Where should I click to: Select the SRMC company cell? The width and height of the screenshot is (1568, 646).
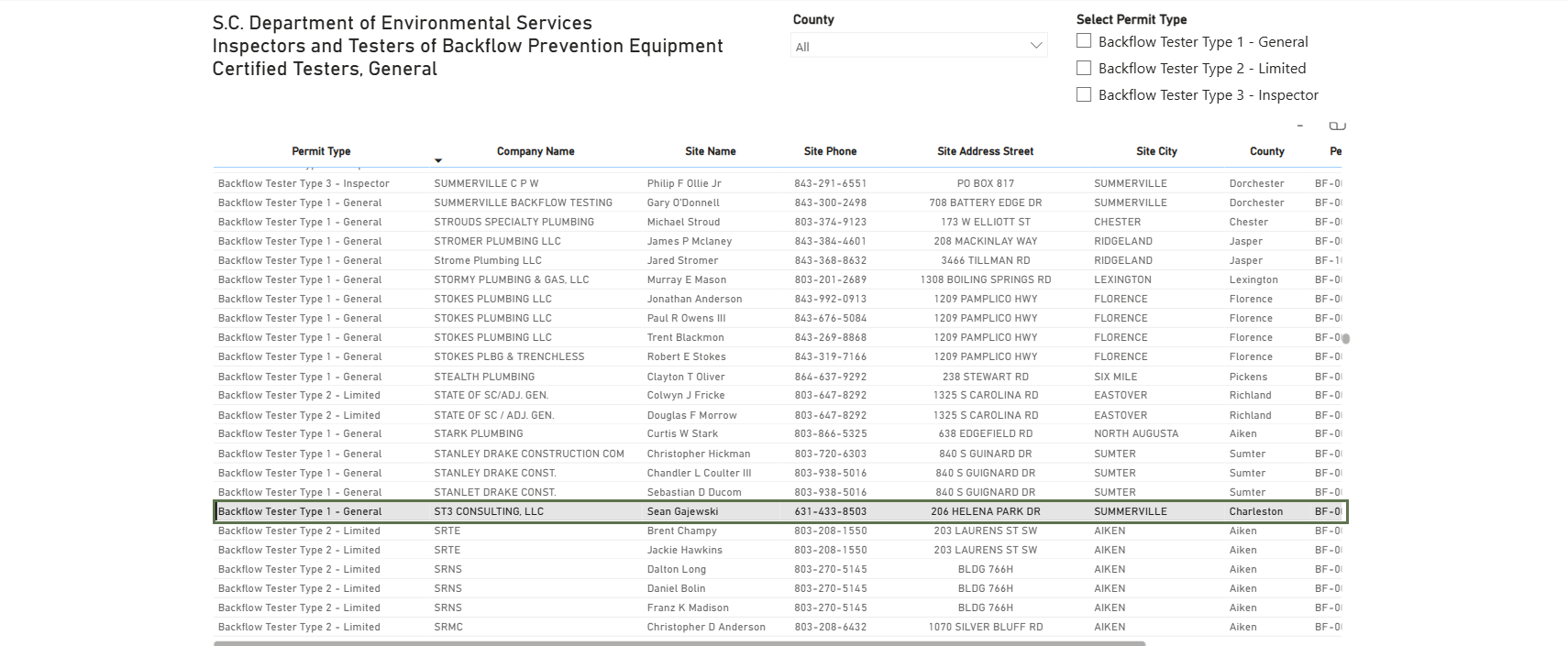pyautogui.click(x=448, y=627)
